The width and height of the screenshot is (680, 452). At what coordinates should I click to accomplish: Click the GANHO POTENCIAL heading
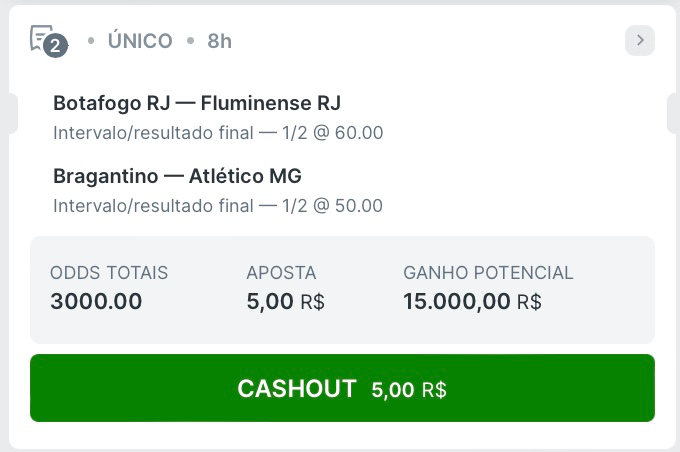pyautogui.click(x=488, y=273)
